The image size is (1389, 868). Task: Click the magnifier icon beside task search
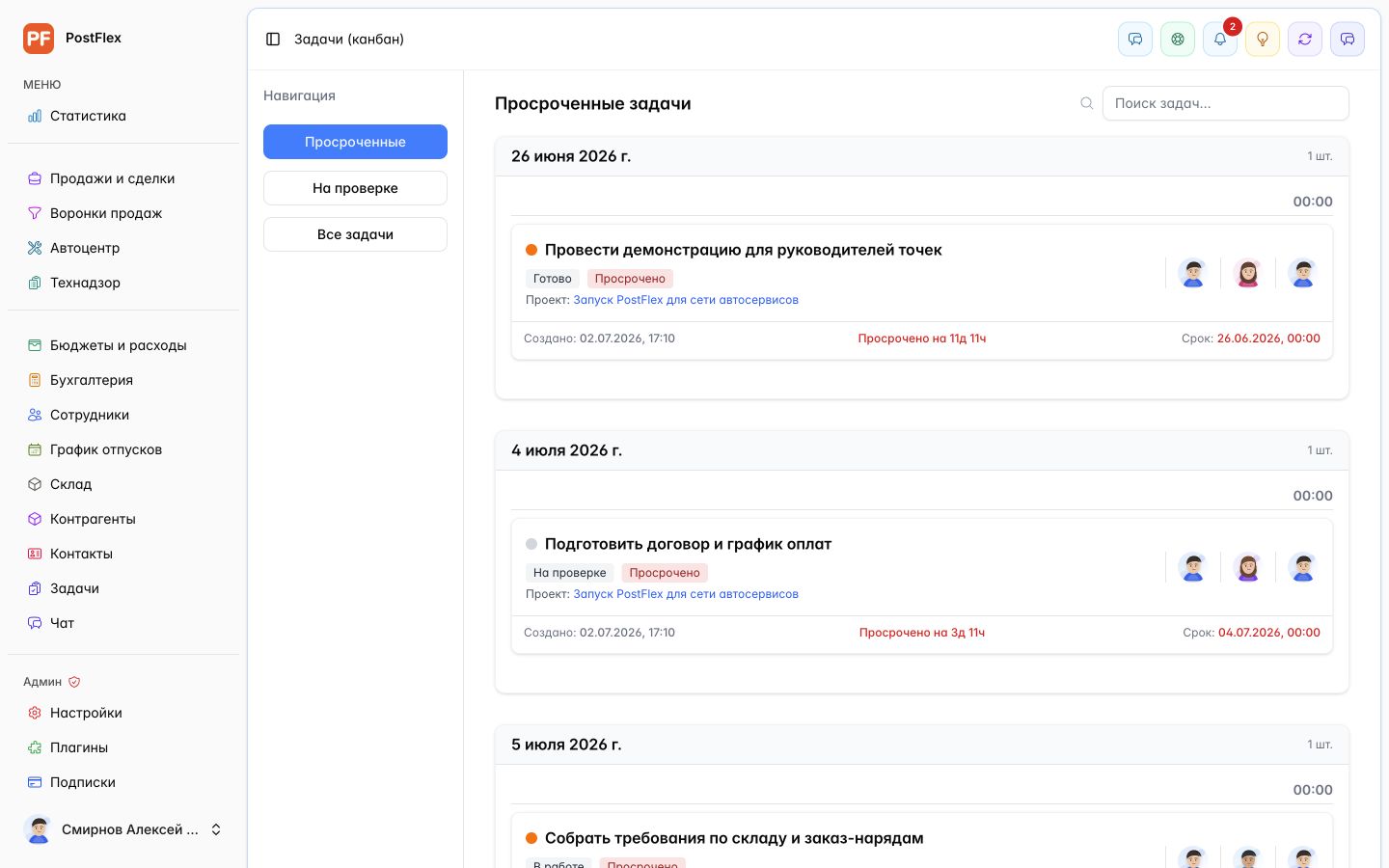1087,103
